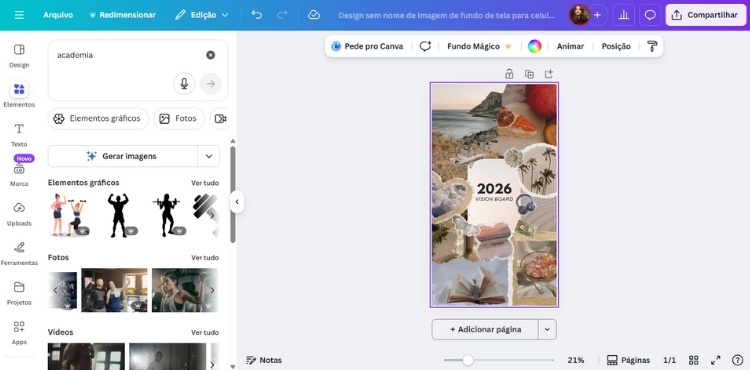Open the main hamburger menu
This screenshot has width=750, height=370.
tap(19, 15)
